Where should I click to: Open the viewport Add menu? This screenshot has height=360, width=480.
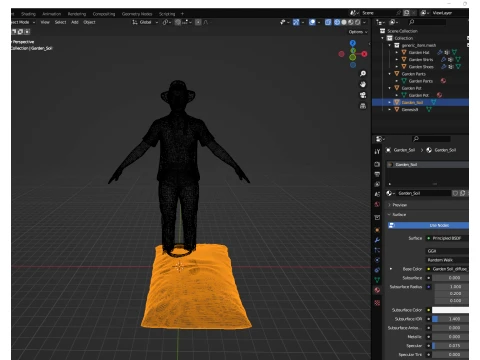tap(75, 22)
